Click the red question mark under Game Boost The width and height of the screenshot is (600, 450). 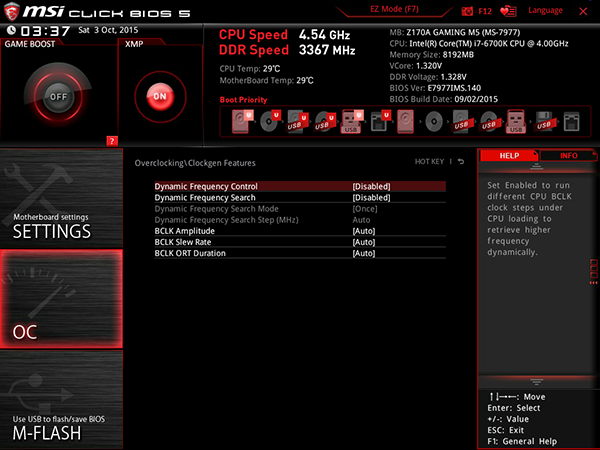point(112,141)
